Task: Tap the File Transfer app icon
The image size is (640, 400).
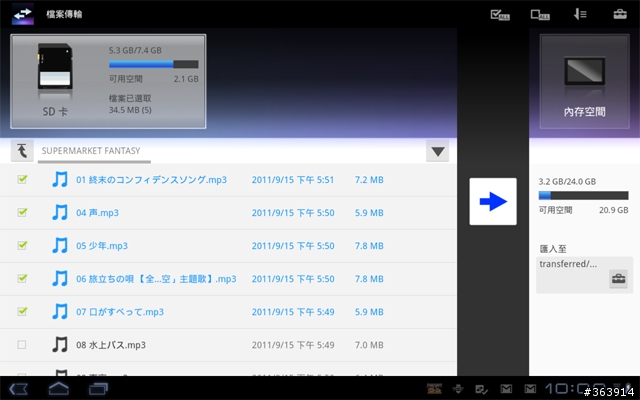Action: 23,14
